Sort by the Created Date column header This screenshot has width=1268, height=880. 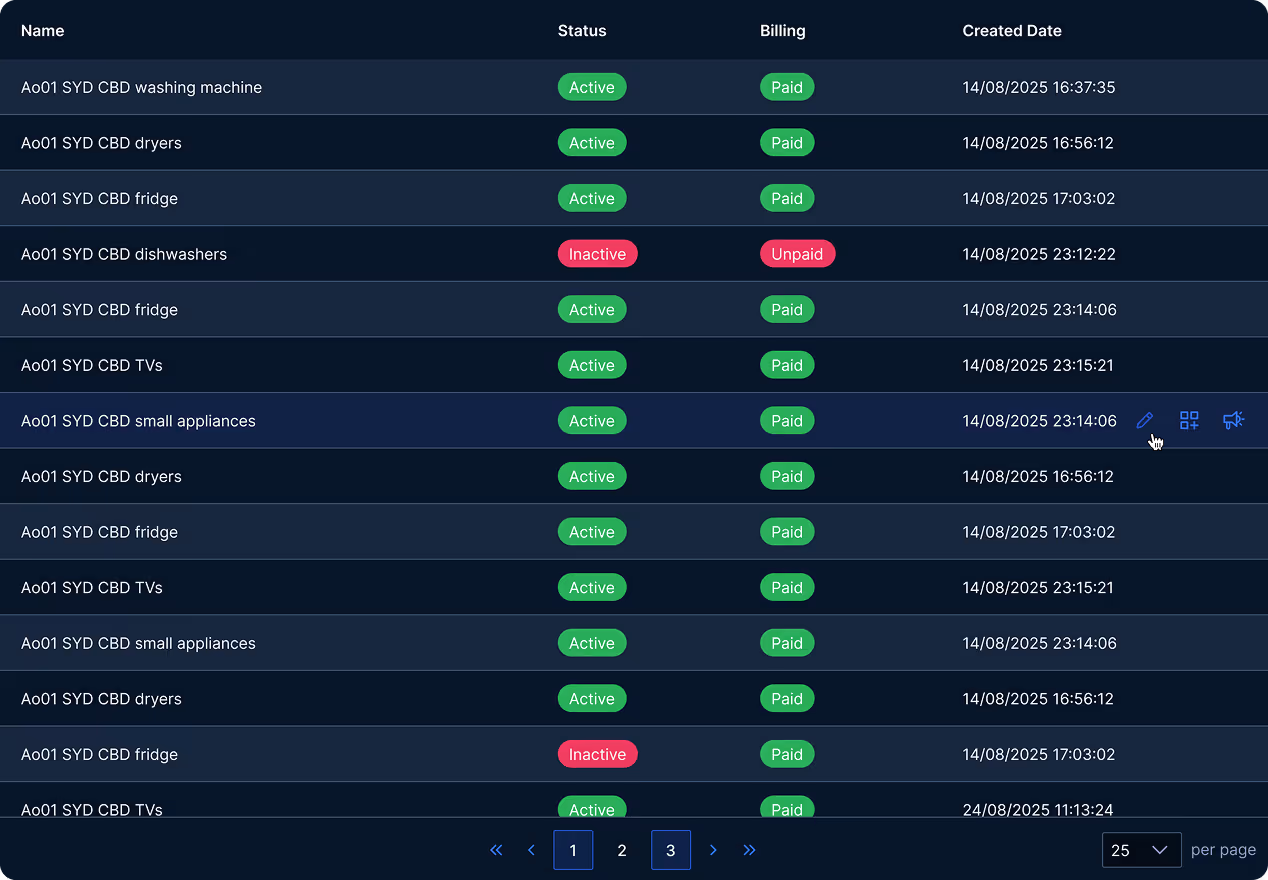pos(1012,30)
